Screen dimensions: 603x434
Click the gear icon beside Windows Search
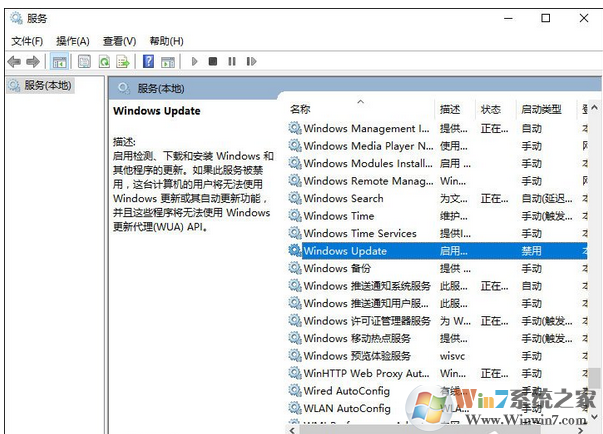click(x=295, y=198)
